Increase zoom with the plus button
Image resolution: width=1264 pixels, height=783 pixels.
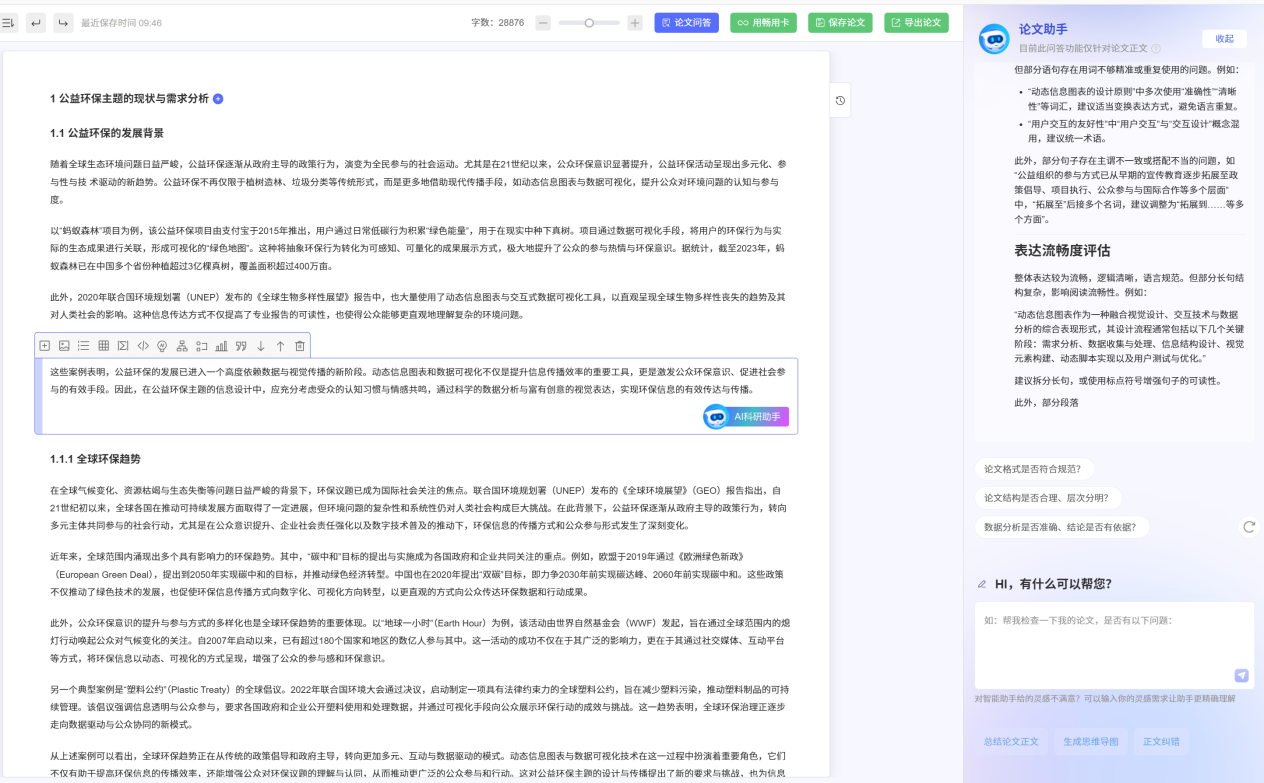click(x=634, y=22)
